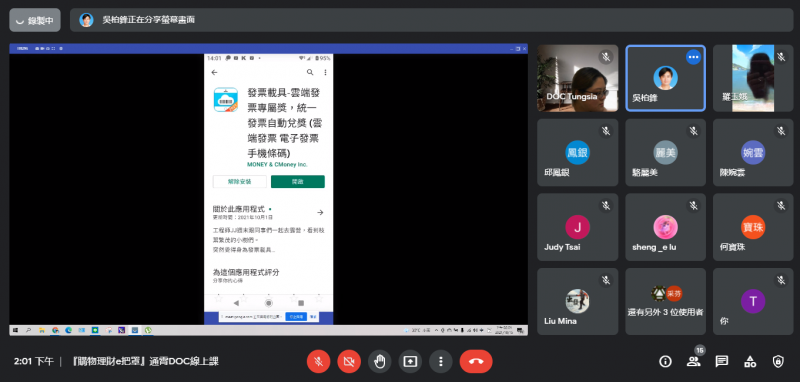
Task: Click the 2:01 下午 time text
Action: (x=33, y=362)
